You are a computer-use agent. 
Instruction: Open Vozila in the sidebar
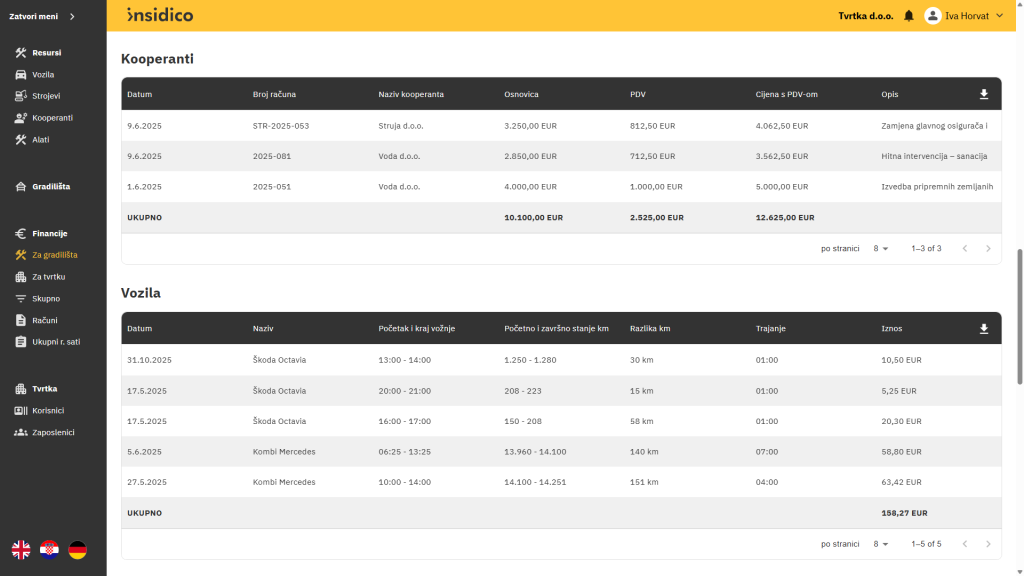(x=42, y=74)
